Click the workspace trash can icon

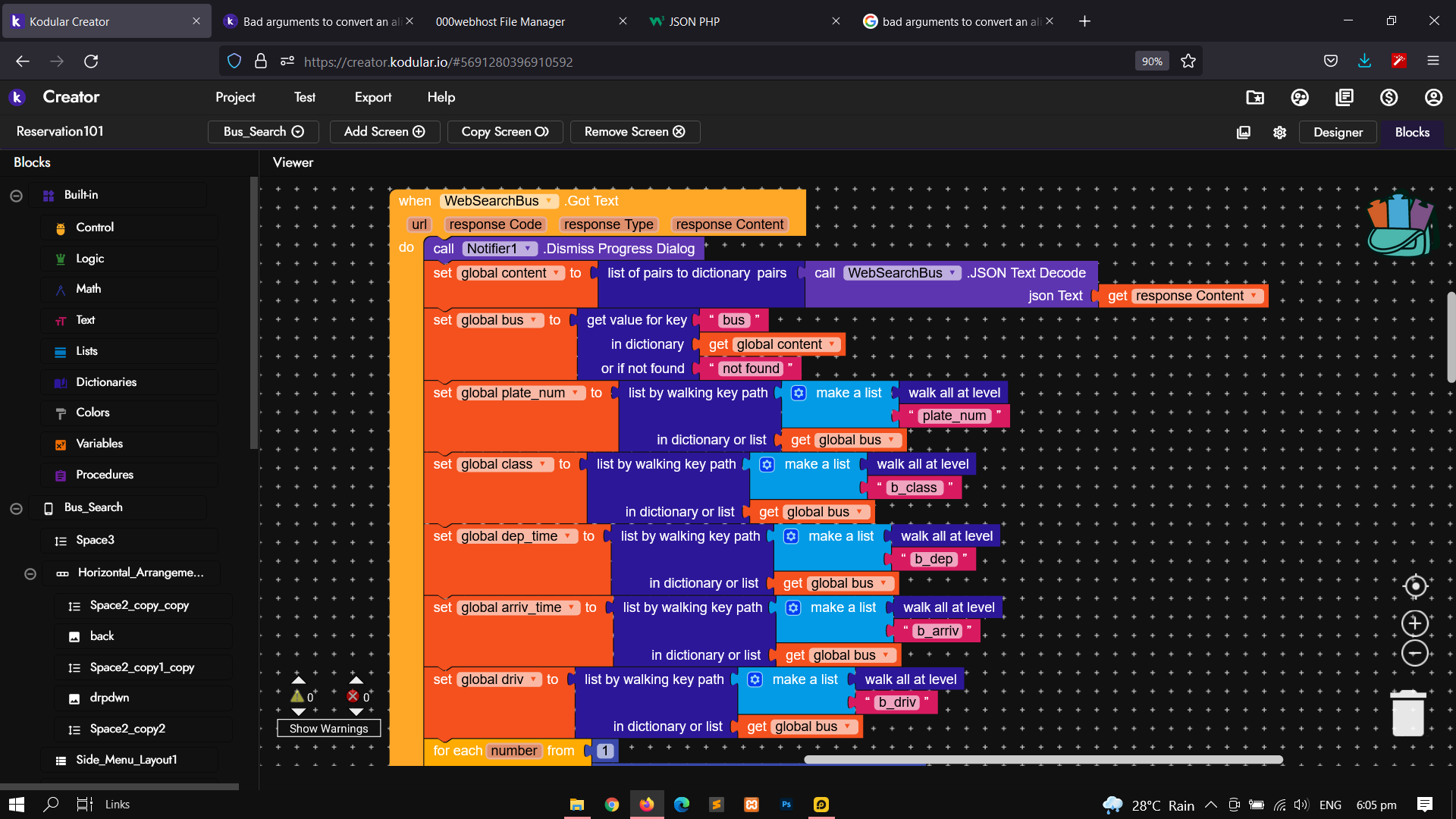(x=1408, y=714)
